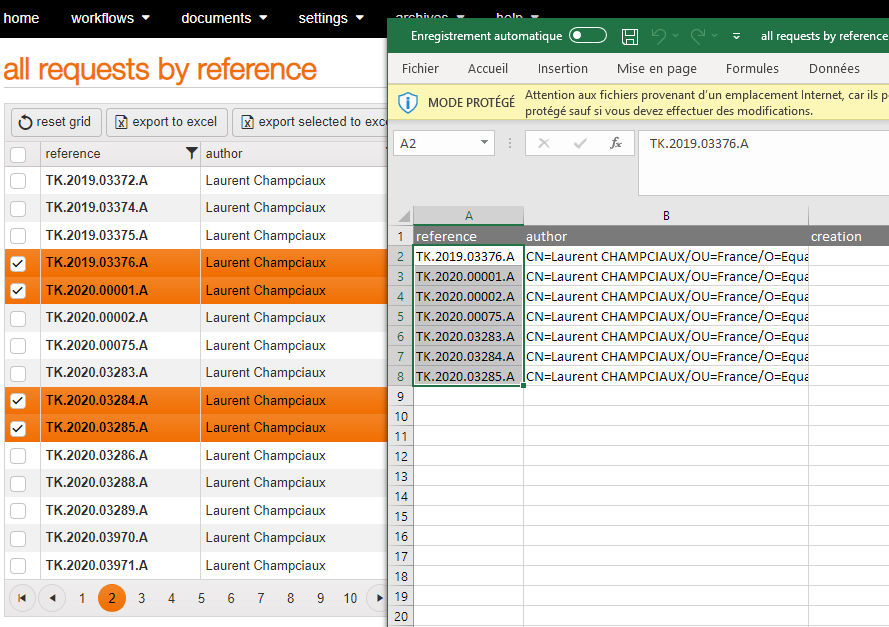This screenshot has height=627, width=889.
Task: Click the Excel save icon
Action: click(x=630, y=36)
